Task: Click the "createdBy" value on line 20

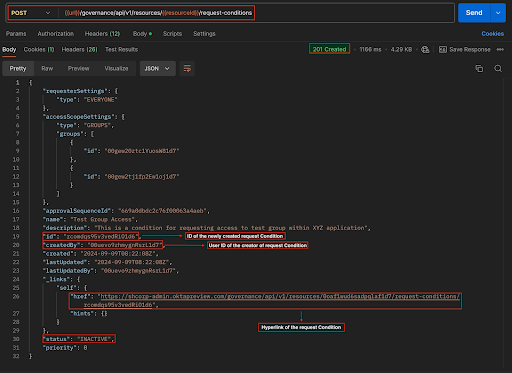Action: pyautogui.click(x=125, y=245)
